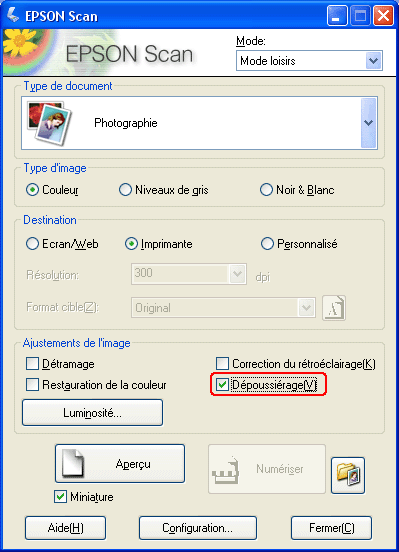Screen dimensions: 399x552
Task: Click the Photographie document type thumbnail
Action: [49, 123]
